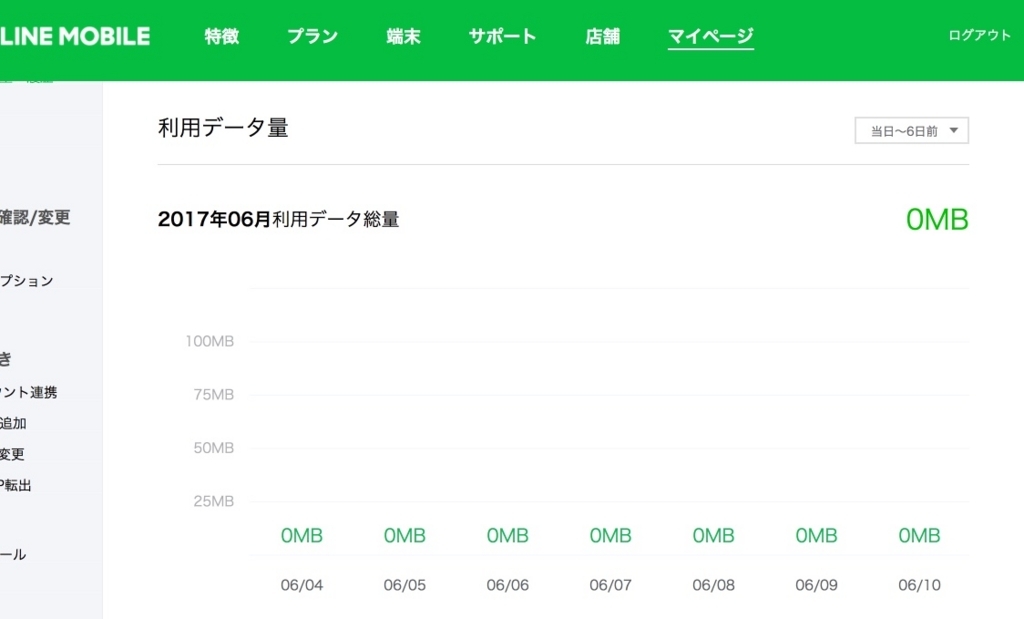Open the プラン menu item
1024x619 pixels.
point(311,36)
